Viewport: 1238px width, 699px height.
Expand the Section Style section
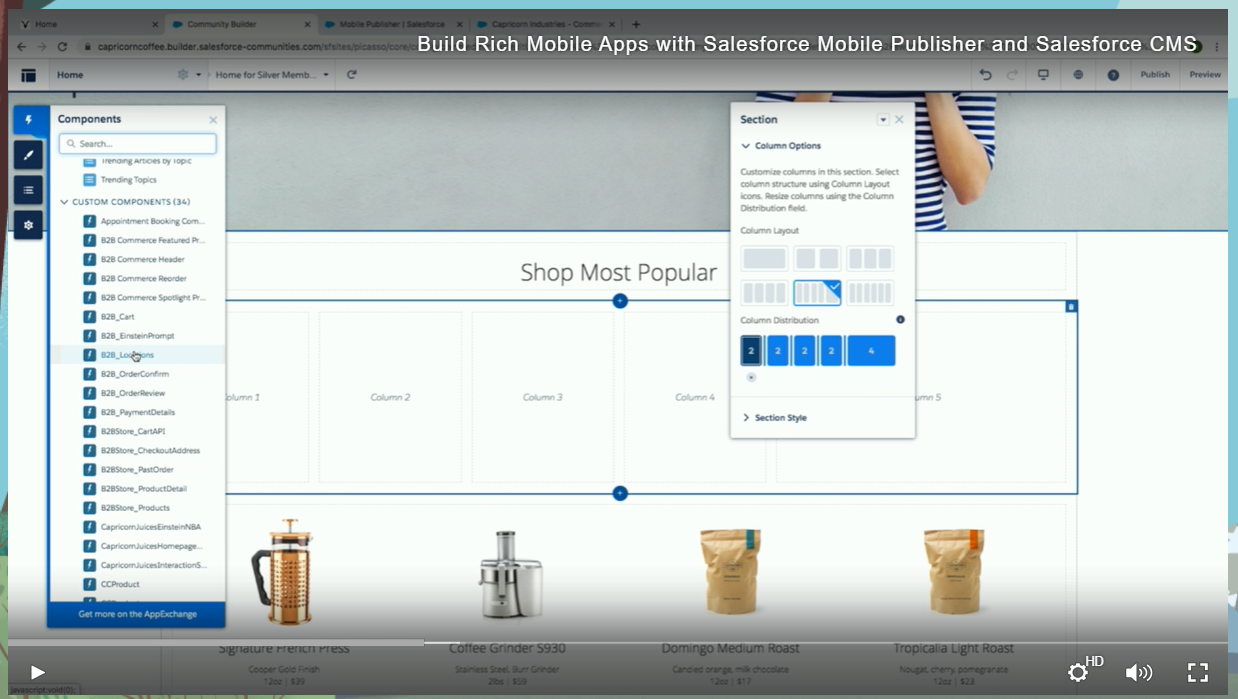click(x=774, y=418)
